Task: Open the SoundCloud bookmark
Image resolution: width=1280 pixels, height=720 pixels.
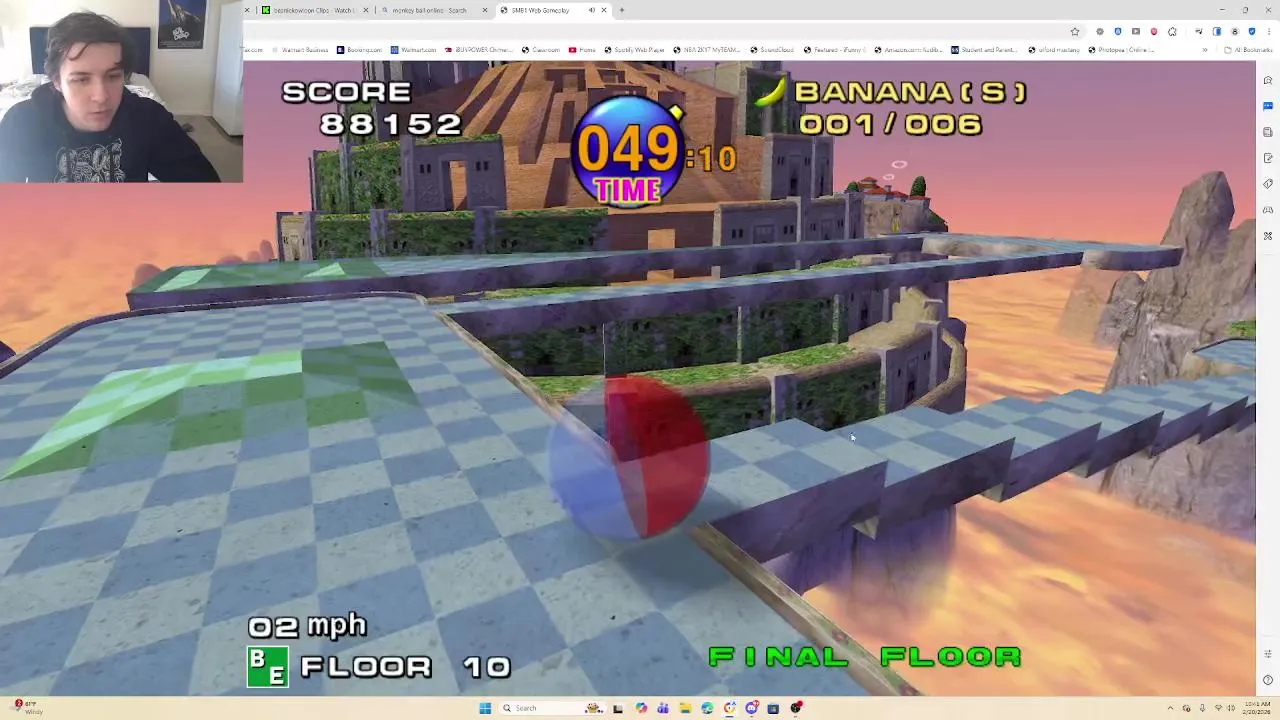Action: pos(771,50)
